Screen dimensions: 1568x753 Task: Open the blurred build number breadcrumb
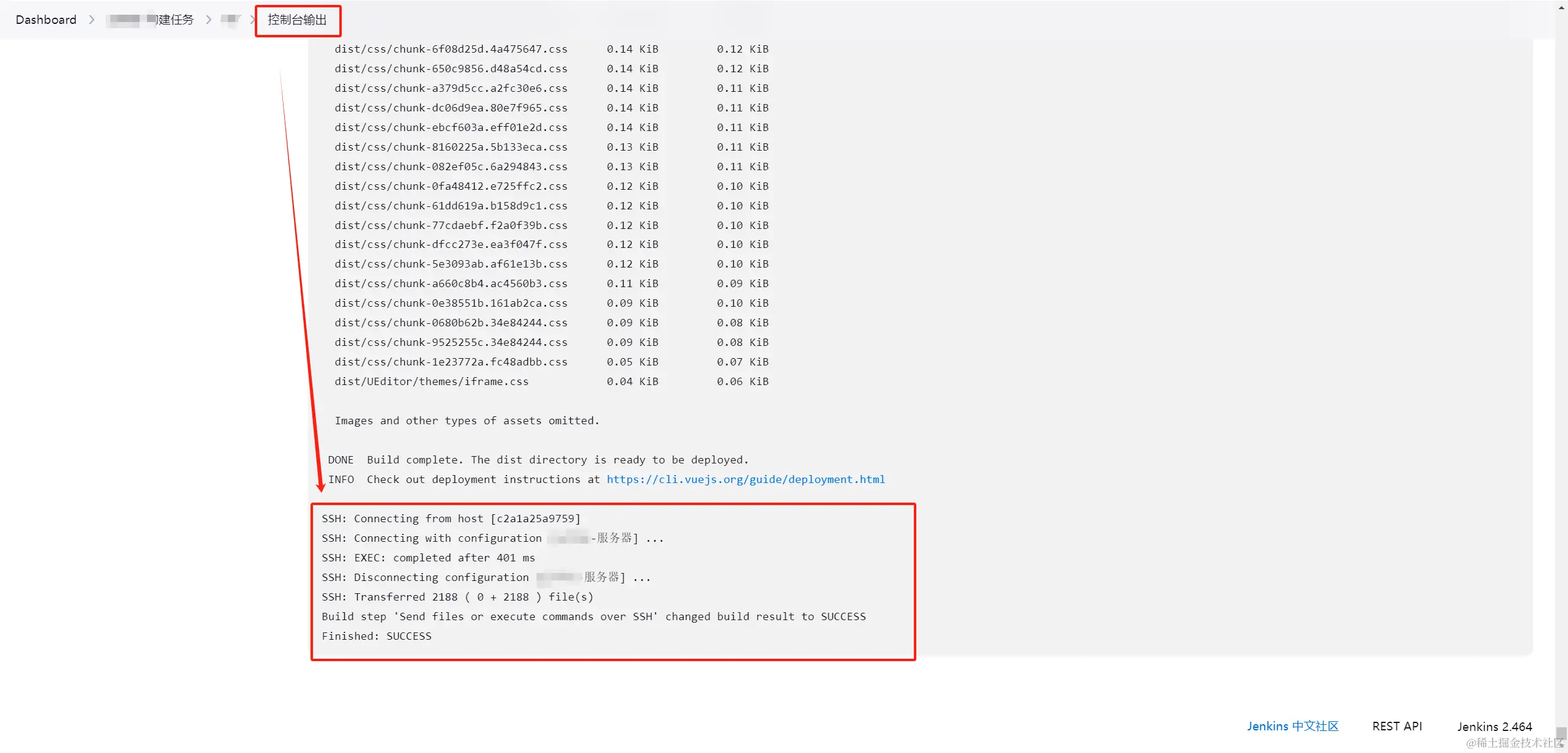(x=231, y=20)
